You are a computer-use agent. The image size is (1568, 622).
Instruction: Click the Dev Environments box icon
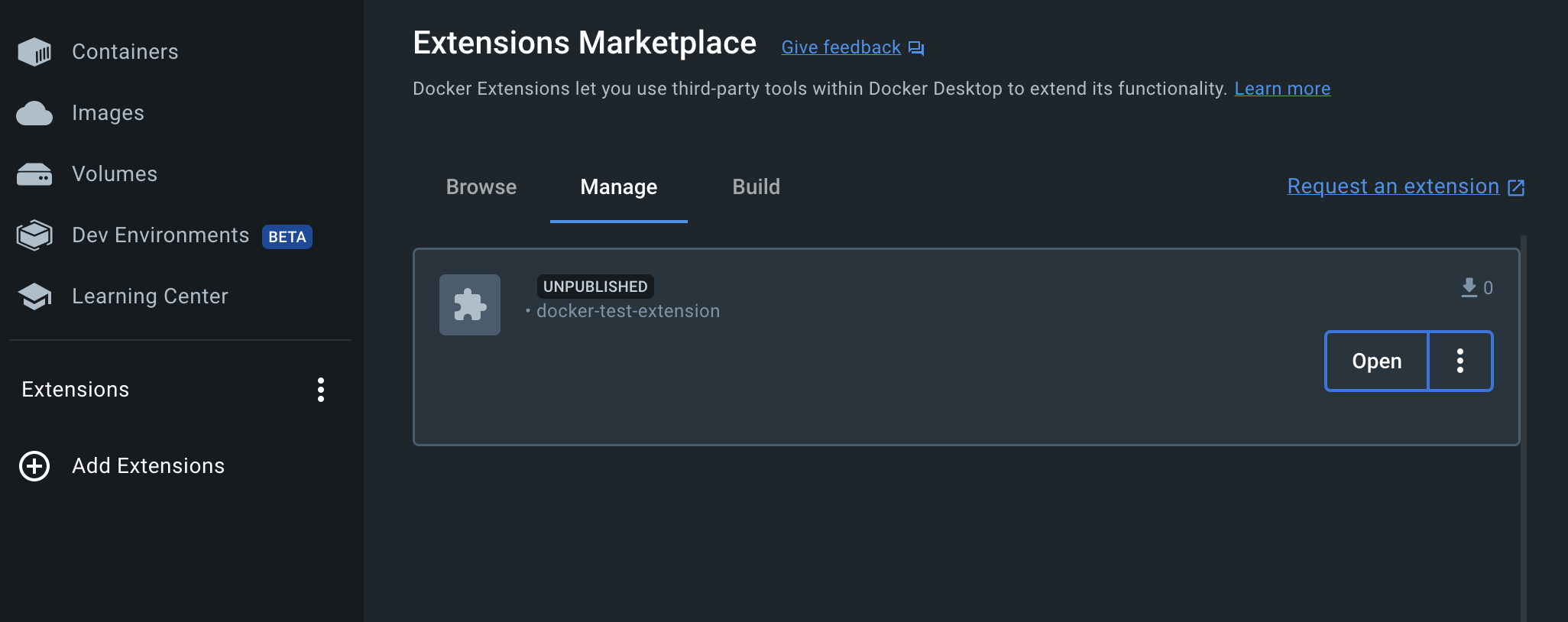click(x=34, y=235)
